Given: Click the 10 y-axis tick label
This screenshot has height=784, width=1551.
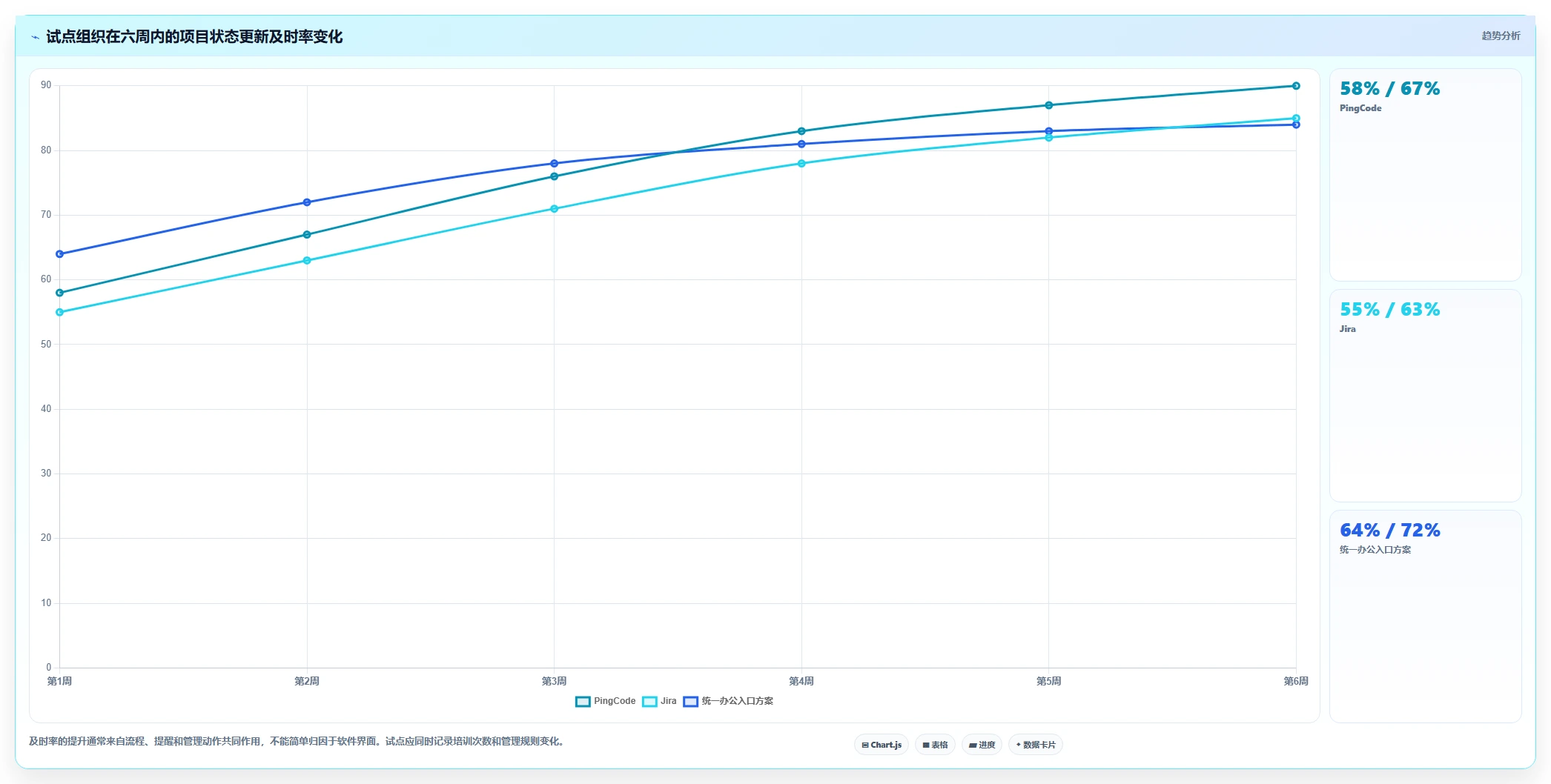Looking at the screenshot, I should point(46,603).
